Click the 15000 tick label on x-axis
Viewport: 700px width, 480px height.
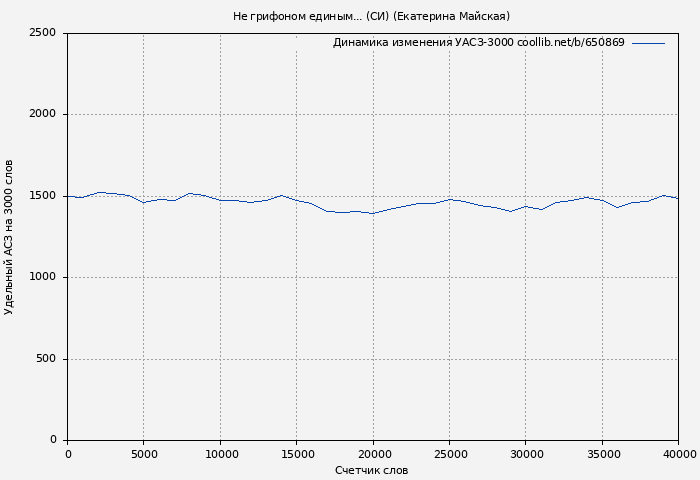point(297,454)
